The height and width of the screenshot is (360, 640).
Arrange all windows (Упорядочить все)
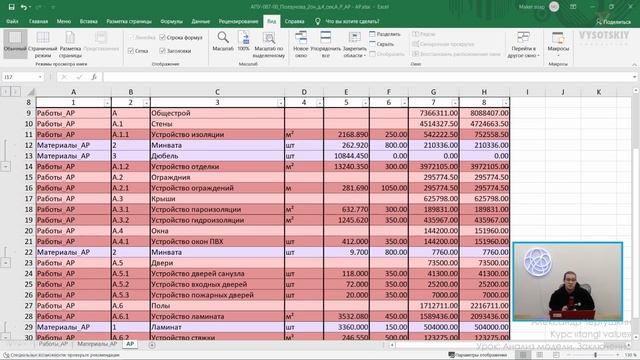(325, 44)
